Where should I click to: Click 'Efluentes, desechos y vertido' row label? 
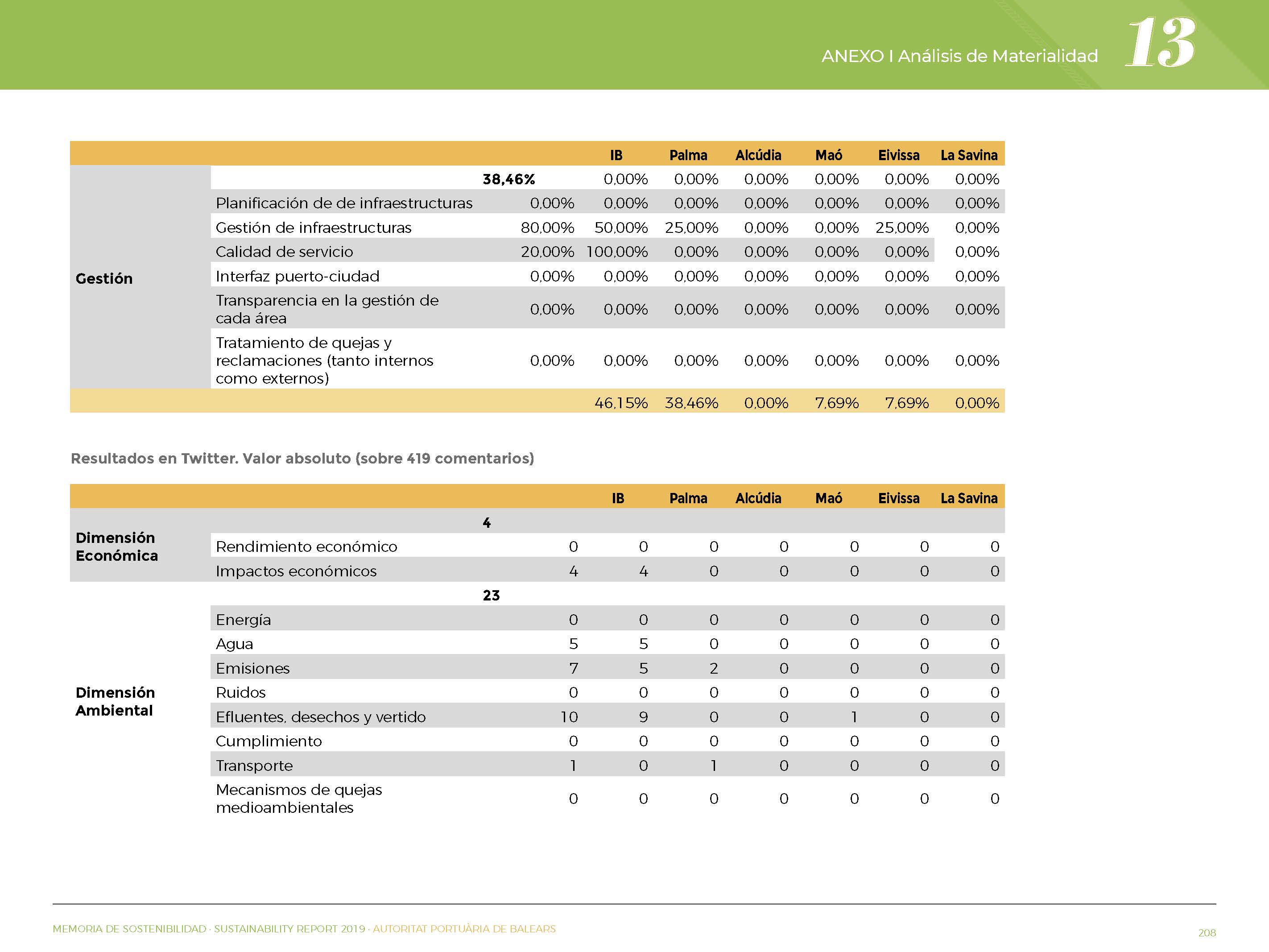321,717
